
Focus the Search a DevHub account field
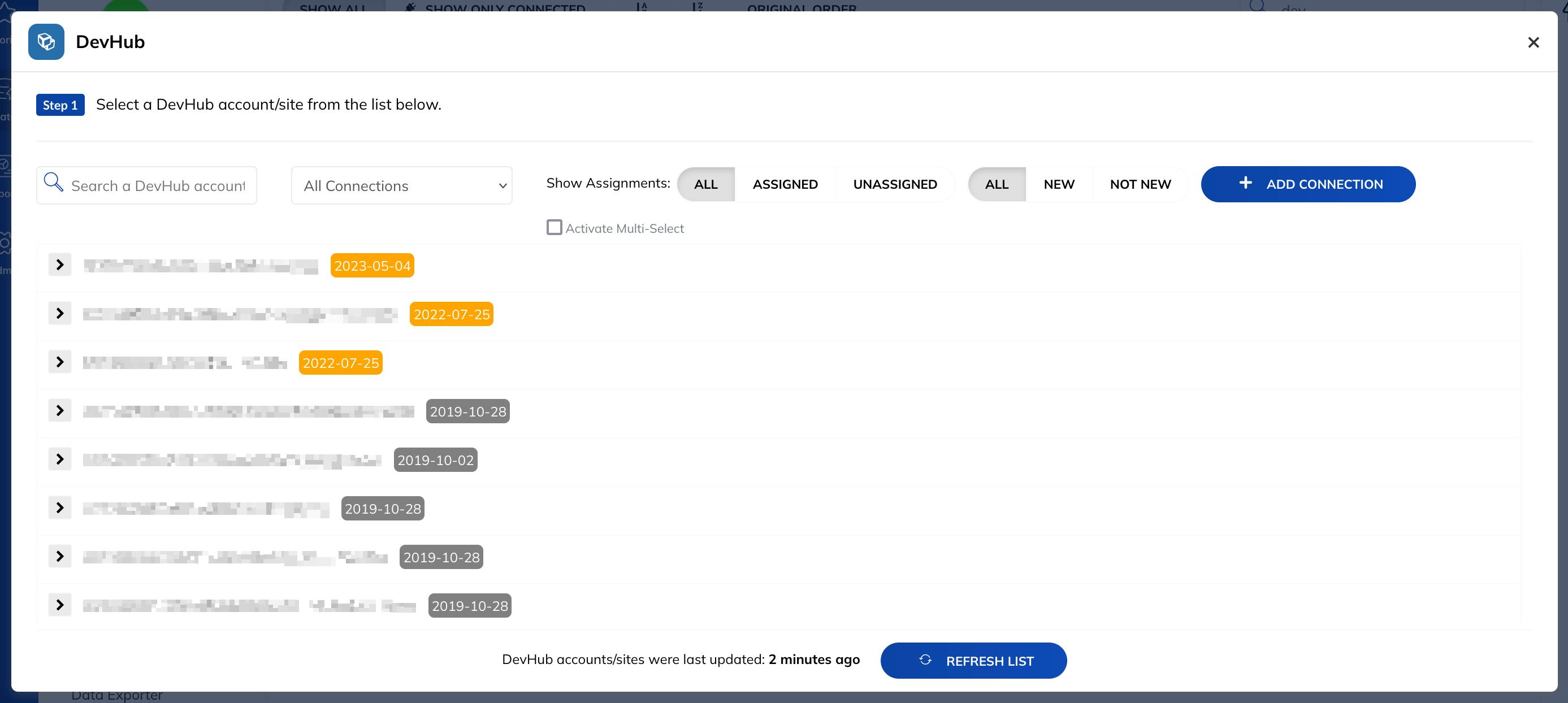tap(147, 185)
